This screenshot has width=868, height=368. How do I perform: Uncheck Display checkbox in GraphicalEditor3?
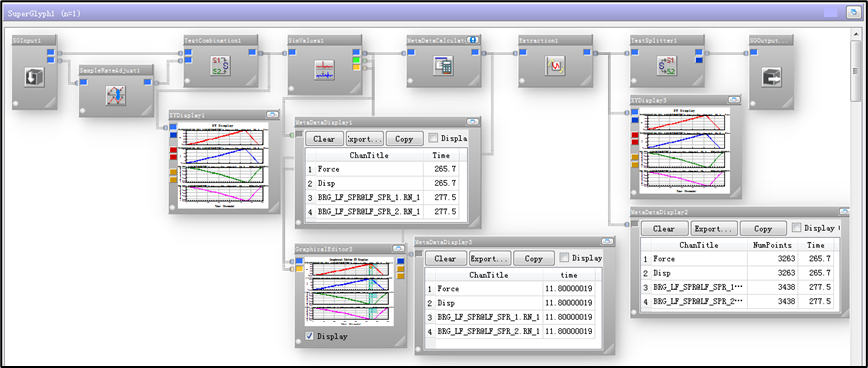pyautogui.click(x=310, y=336)
